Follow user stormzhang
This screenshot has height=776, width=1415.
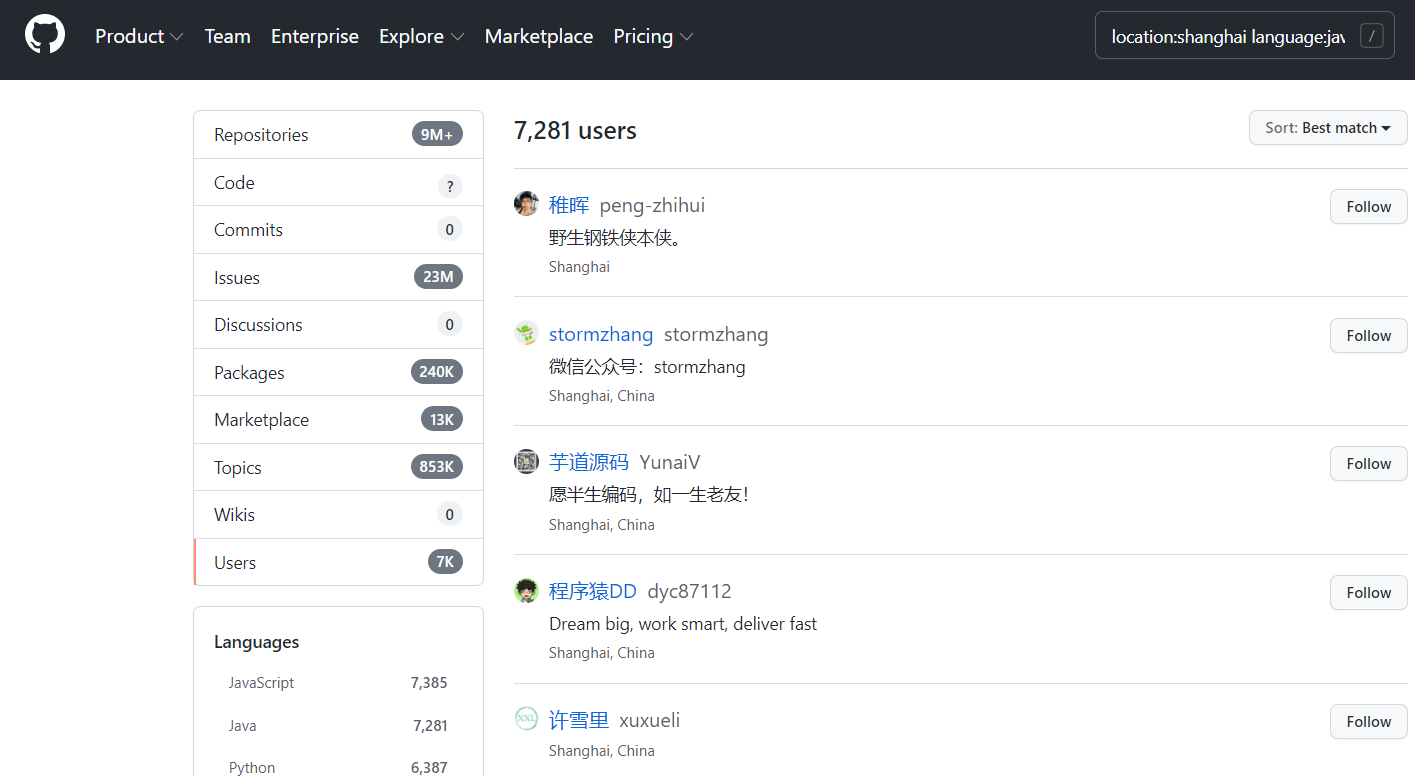click(1368, 336)
